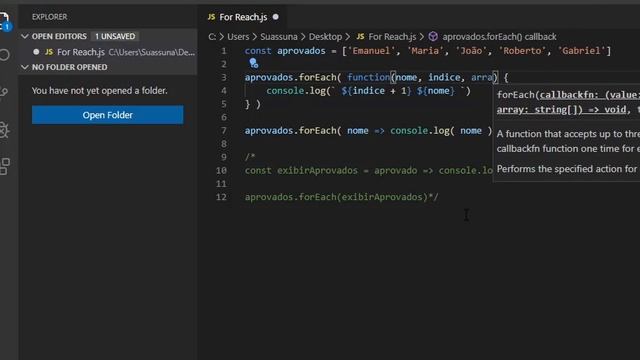Click the Open Folder button
The width and height of the screenshot is (640, 360).
pyautogui.click(x=108, y=115)
